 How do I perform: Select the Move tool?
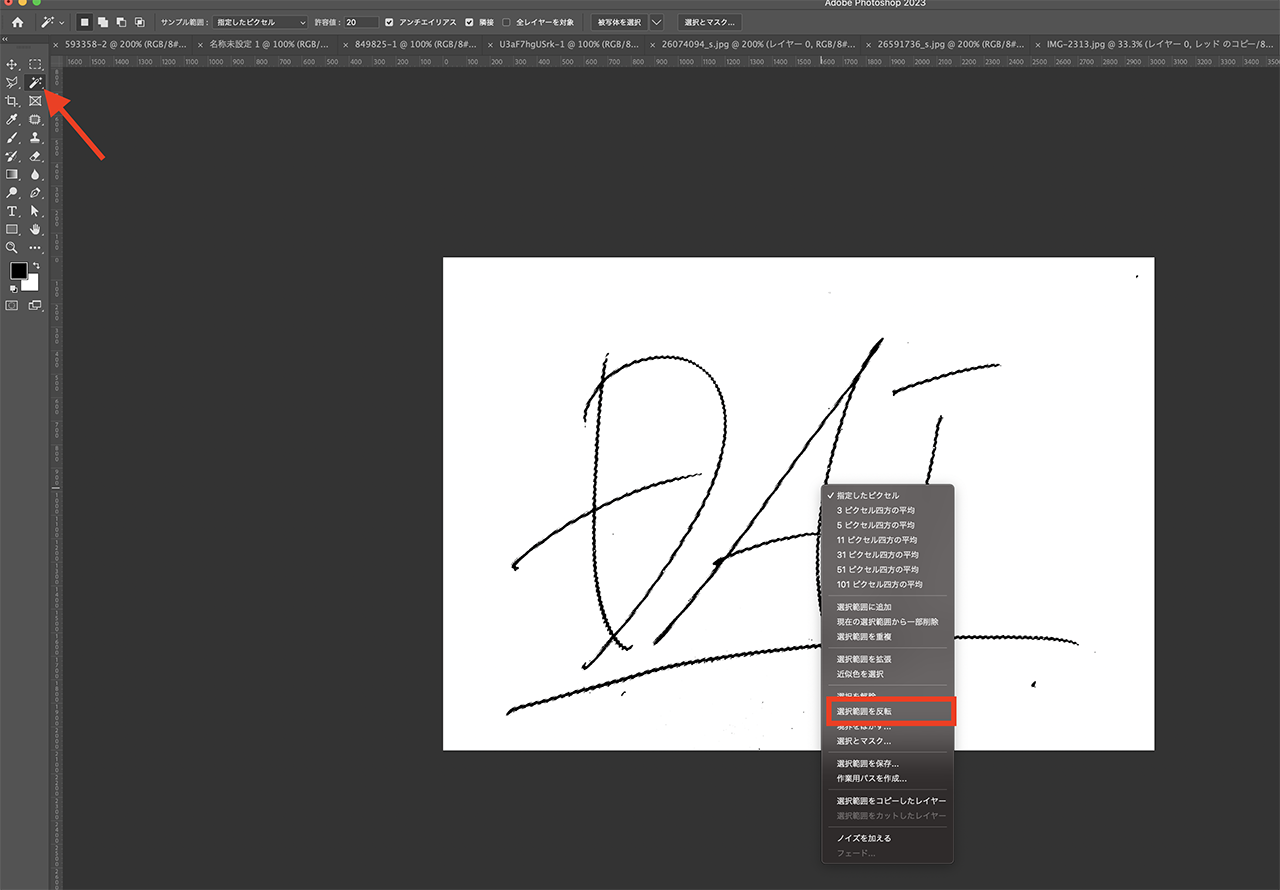click(x=12, y=64)
